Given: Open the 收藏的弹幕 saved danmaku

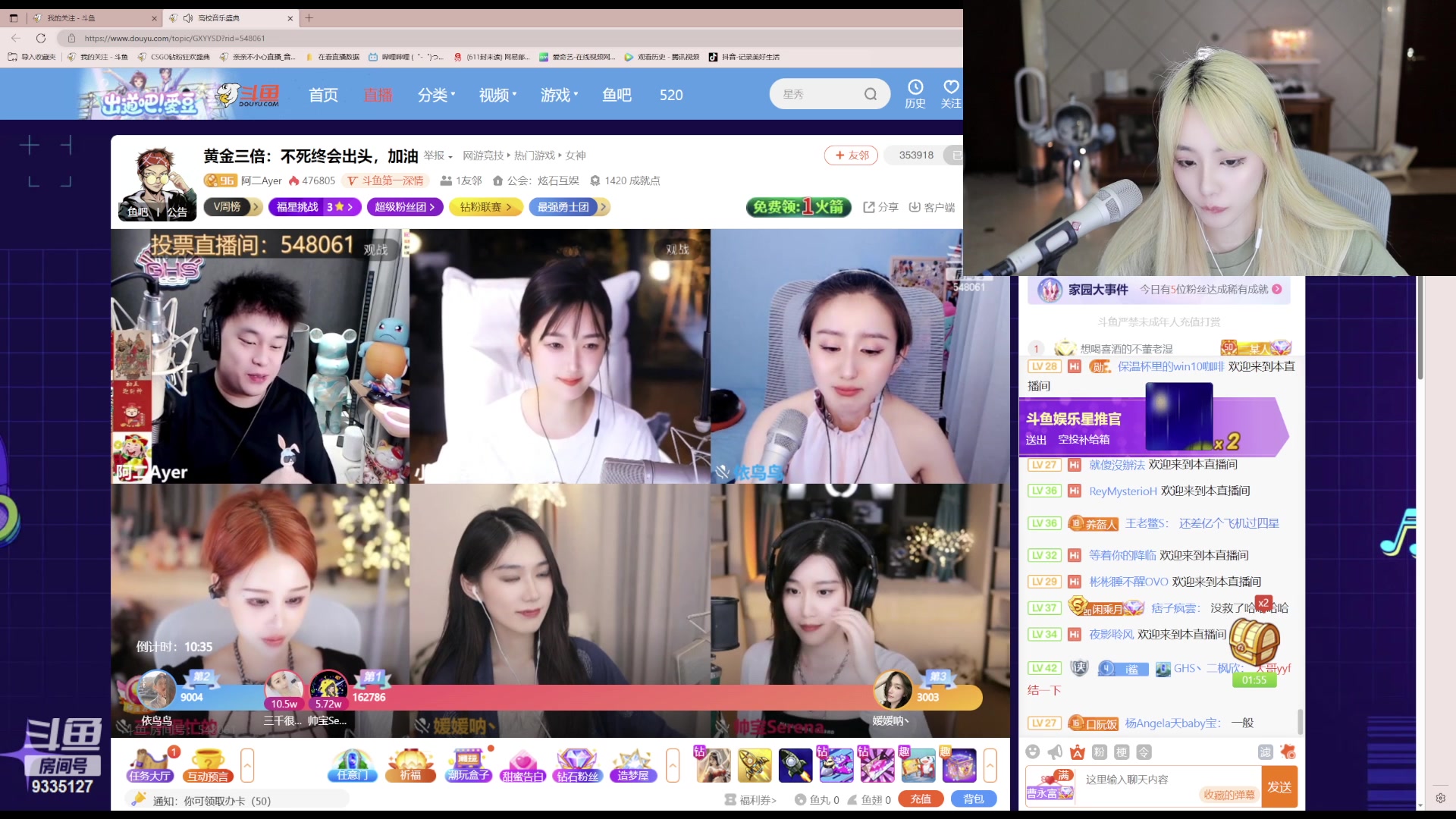Looking at the screenshot, I should tap(1229, 795).
